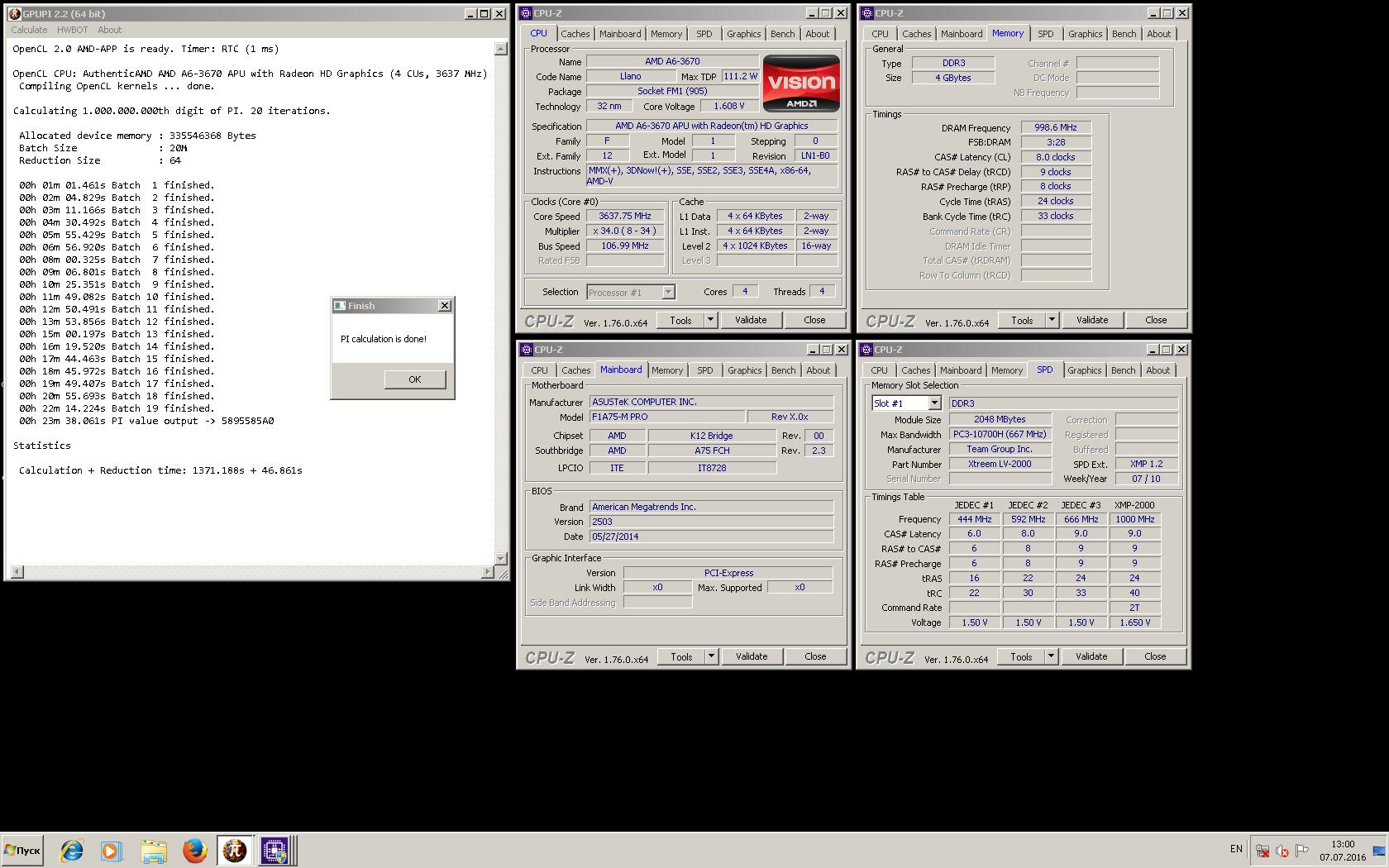Open Tools dropdown arrow in CPU window

710,320
